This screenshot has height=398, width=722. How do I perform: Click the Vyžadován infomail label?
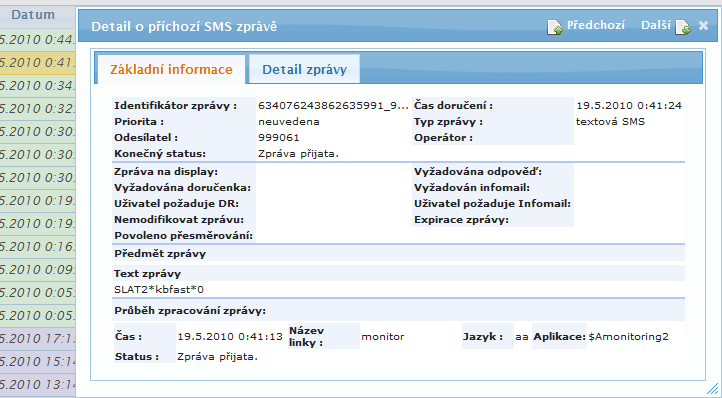(472, 187)
